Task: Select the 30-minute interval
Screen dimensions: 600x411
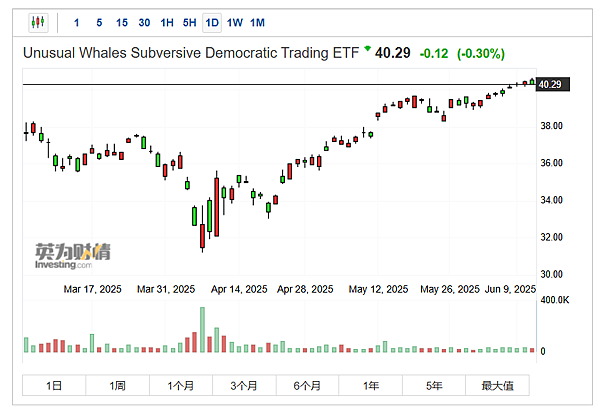Action: tap(145, 22)
